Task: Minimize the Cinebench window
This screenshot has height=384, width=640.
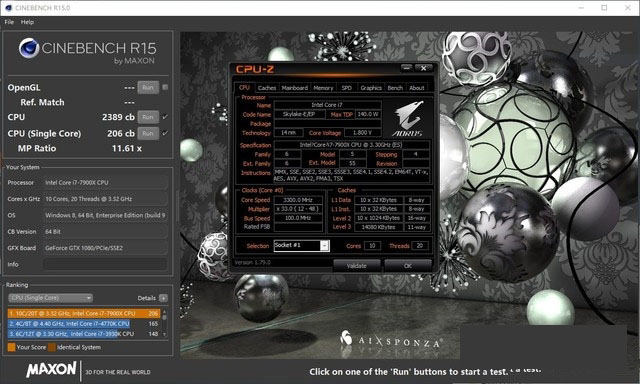Action: click(581, 8)
